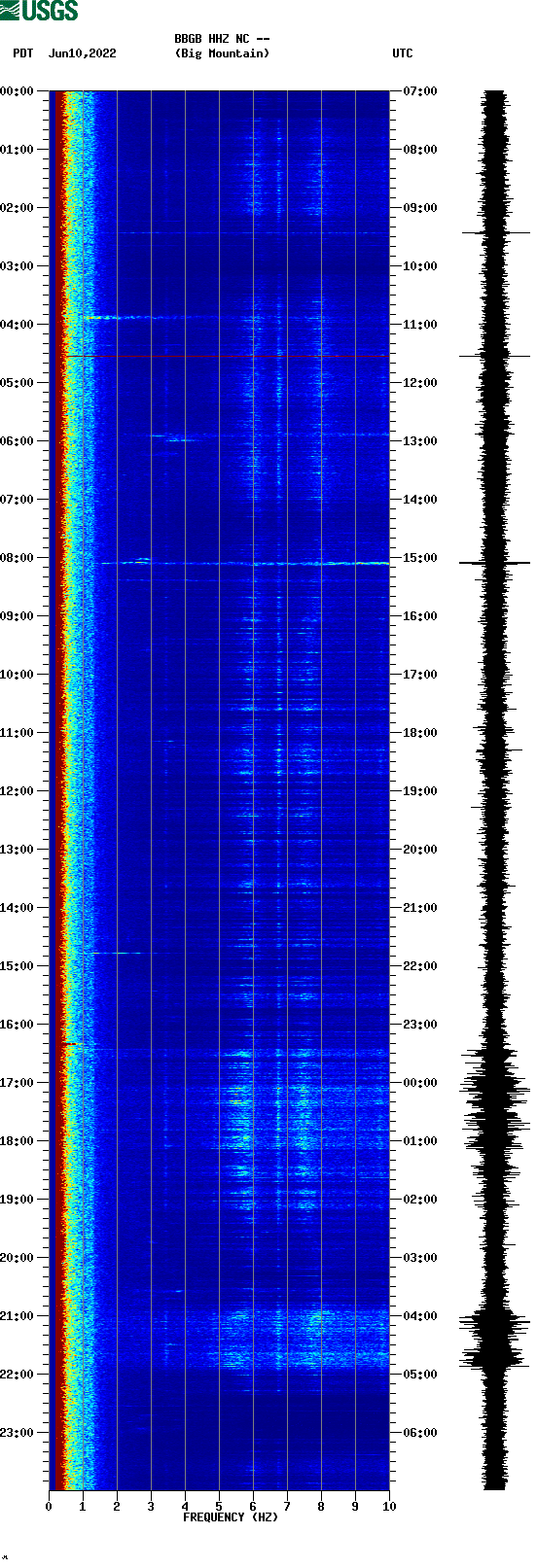
Task: Click the 15:00 UTC label on right axis
Action: 420,558
